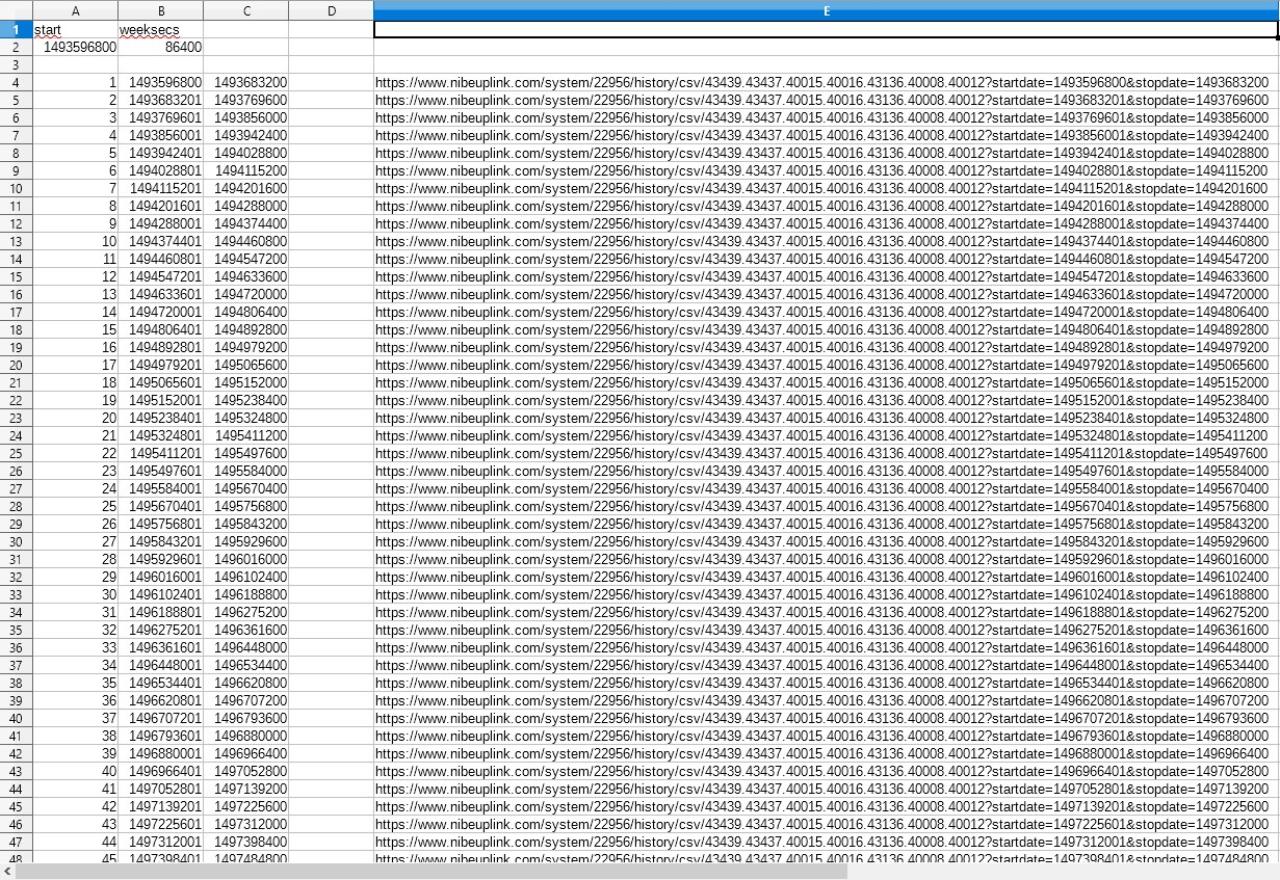
Task: Click cell with value 86400
Action: [x=161, y=47]
